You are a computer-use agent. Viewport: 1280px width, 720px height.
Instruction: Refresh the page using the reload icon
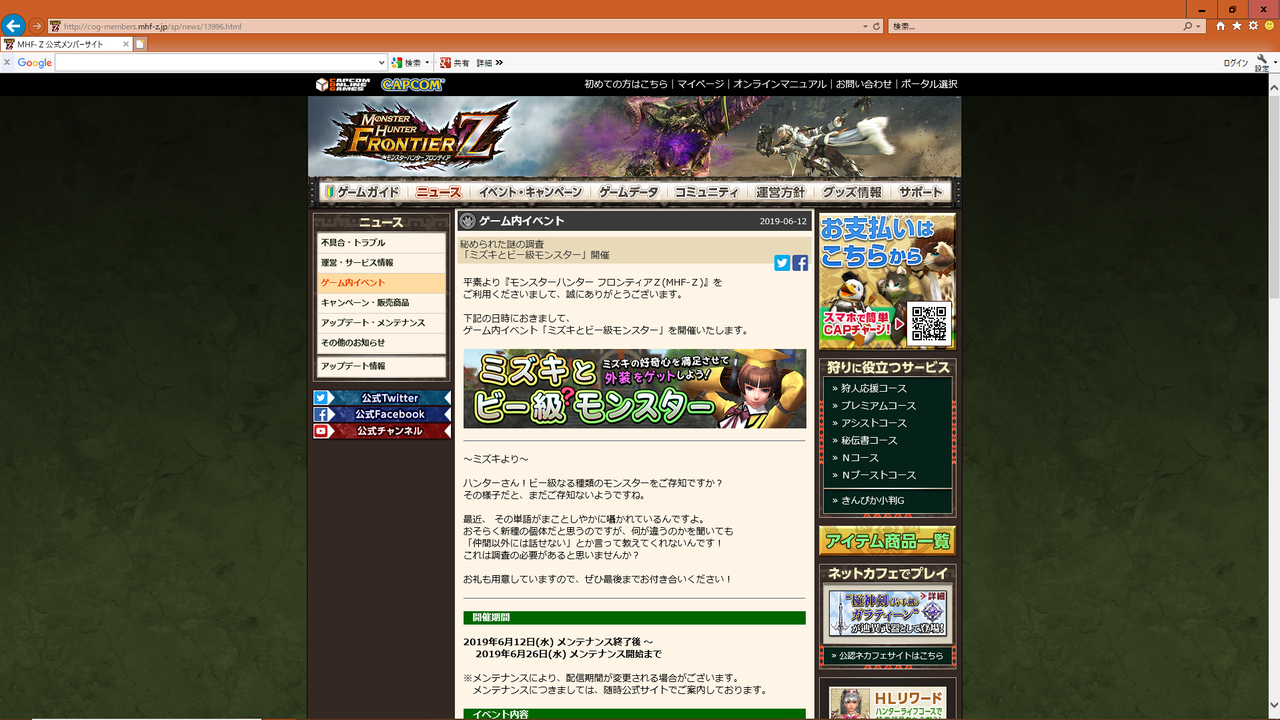[877, 26]
